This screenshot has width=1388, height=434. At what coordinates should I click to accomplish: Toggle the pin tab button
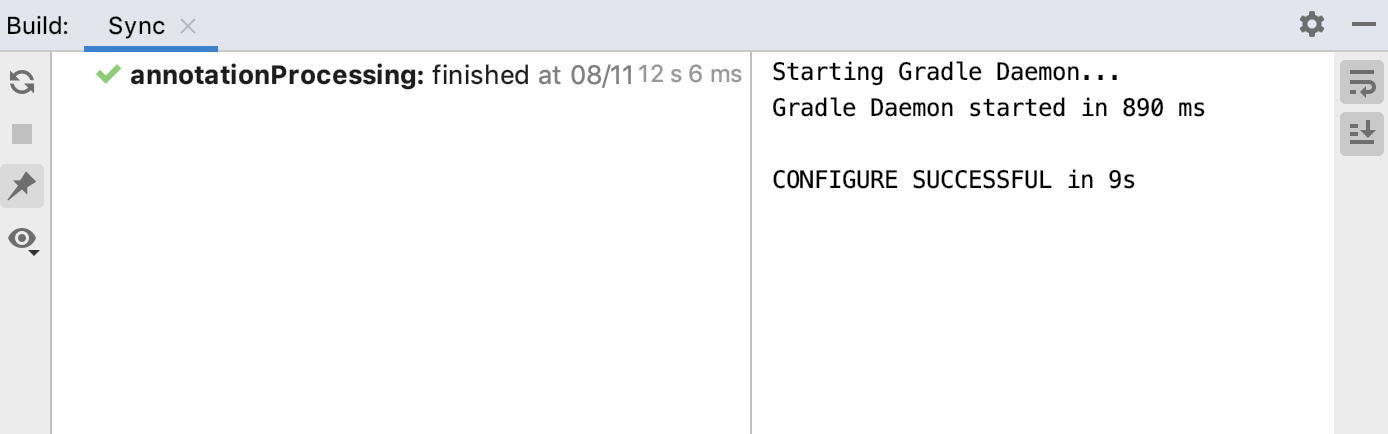click(22, 186)
